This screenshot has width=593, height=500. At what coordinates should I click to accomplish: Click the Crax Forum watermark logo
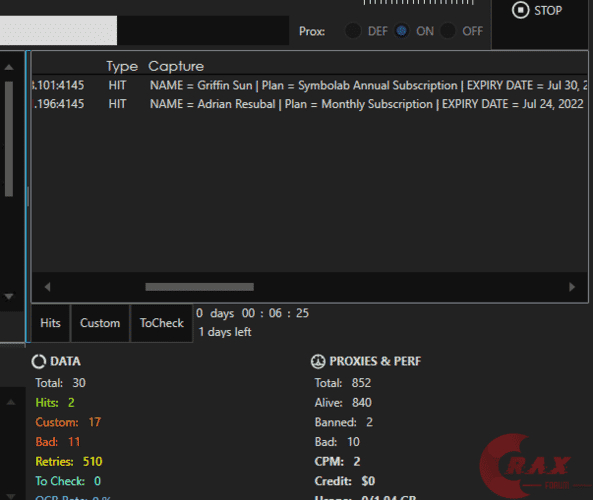tap(529, 466)
